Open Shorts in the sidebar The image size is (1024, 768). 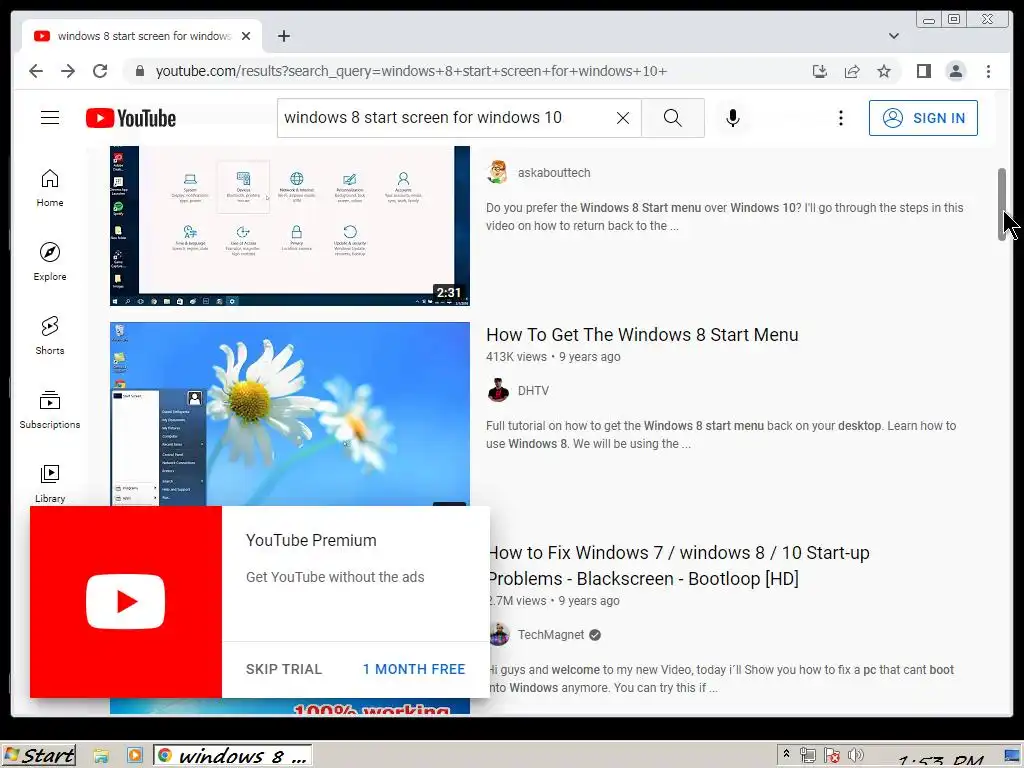(50, 336)
